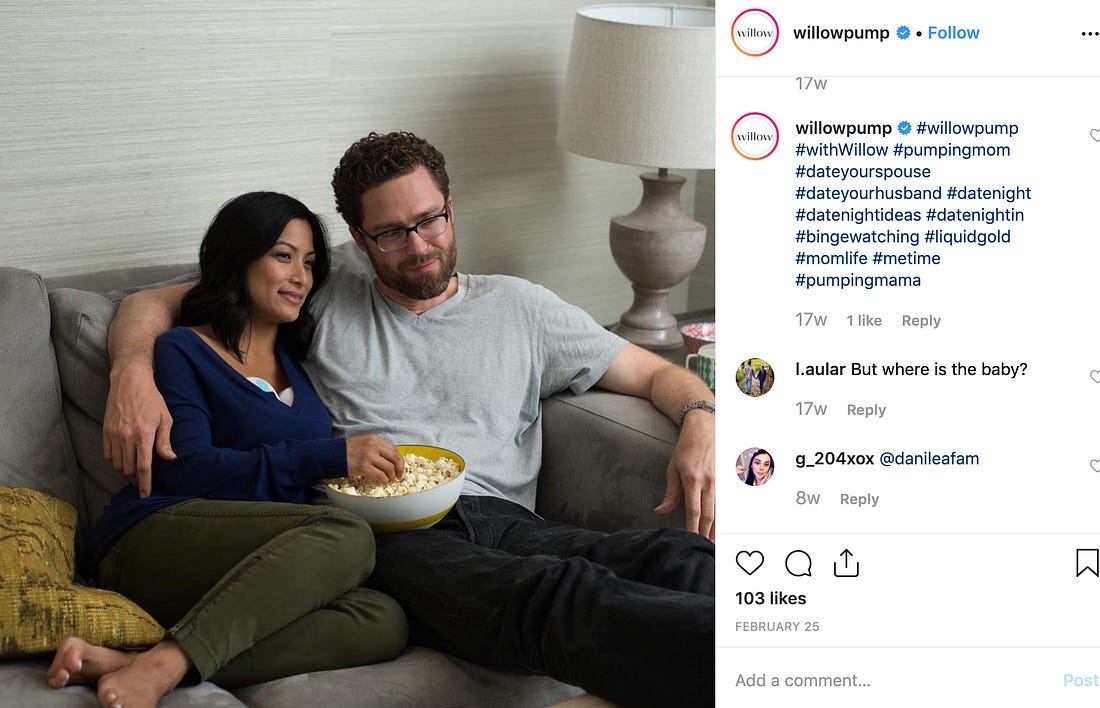Open comment bubble icon below post
Image resolution: width=1100 pixels, height=708 pixels.
click(798, 563)
